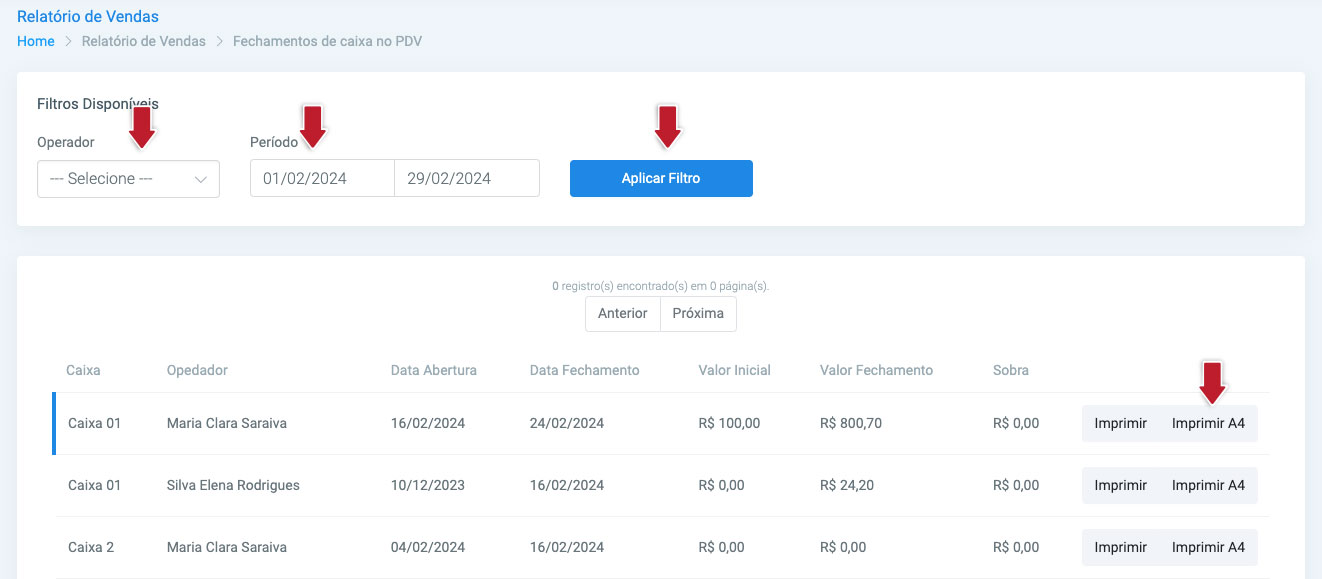Click the start date field 01/02/2024
Screen dimensions: 1322x579
pos(322,179)
